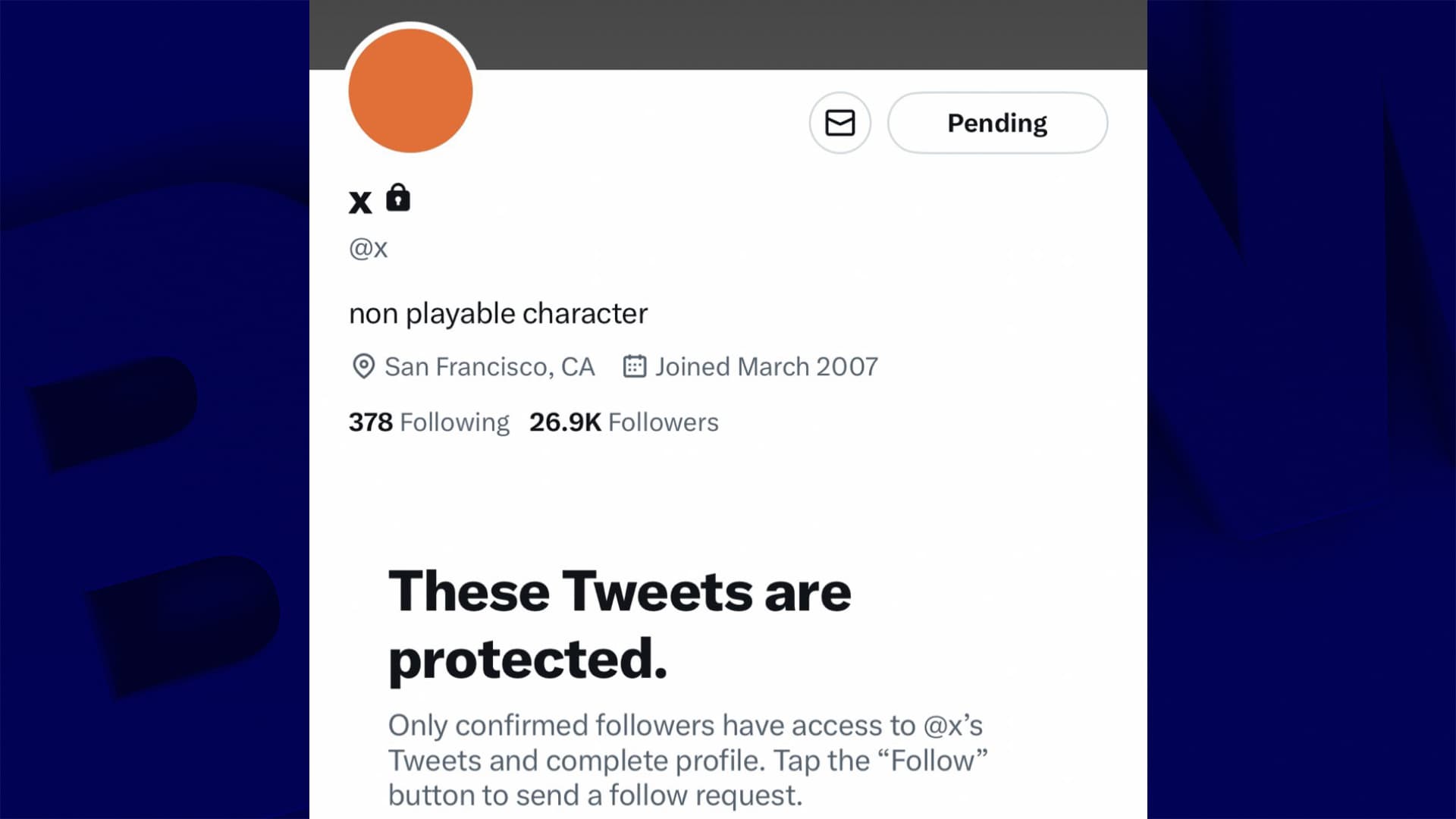The height and width of the screenshot is (819, 1456).
Task: Open the @x handle details
Action: point(368,247)
